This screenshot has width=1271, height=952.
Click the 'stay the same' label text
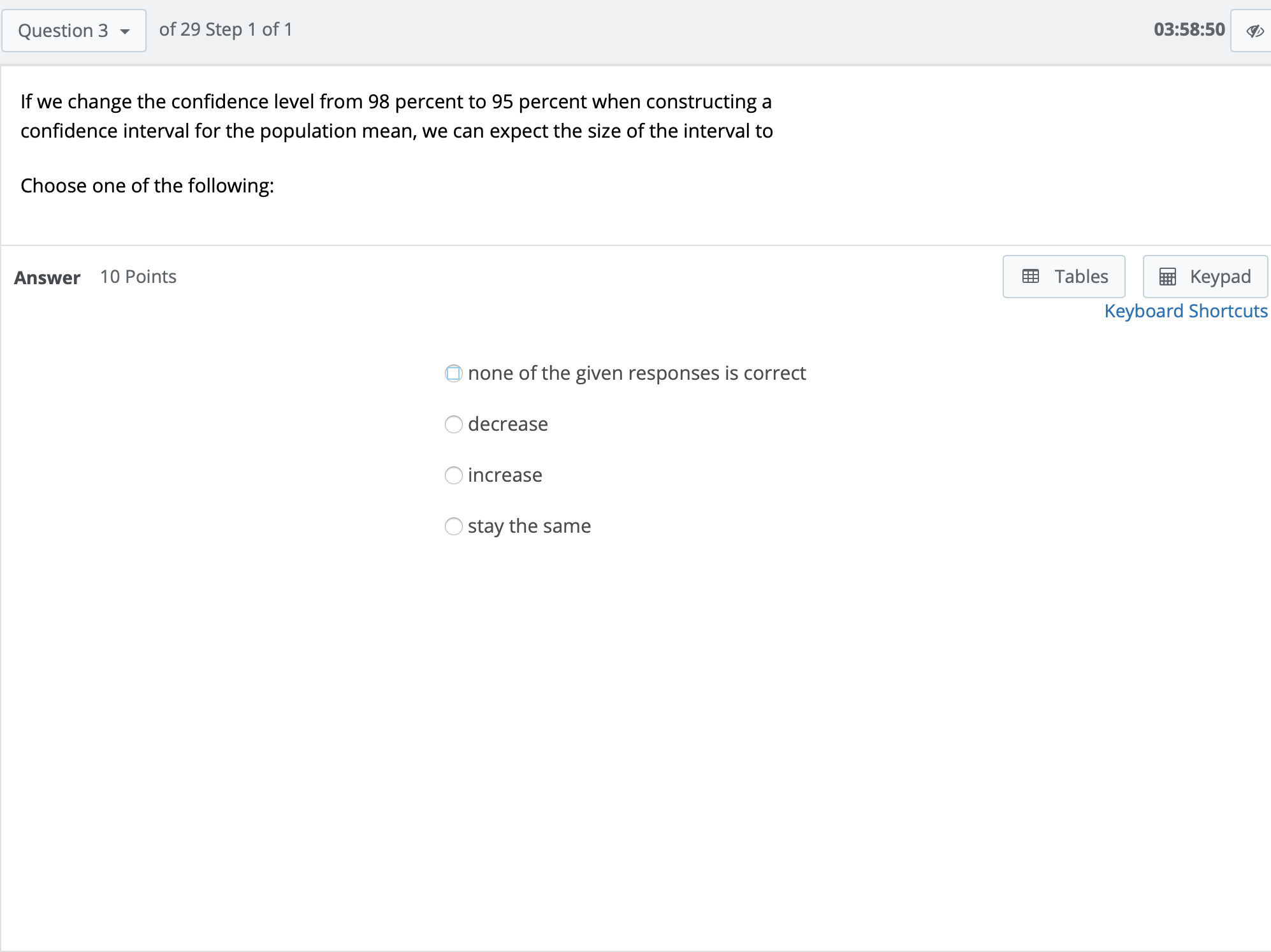(x=529, y=526)
